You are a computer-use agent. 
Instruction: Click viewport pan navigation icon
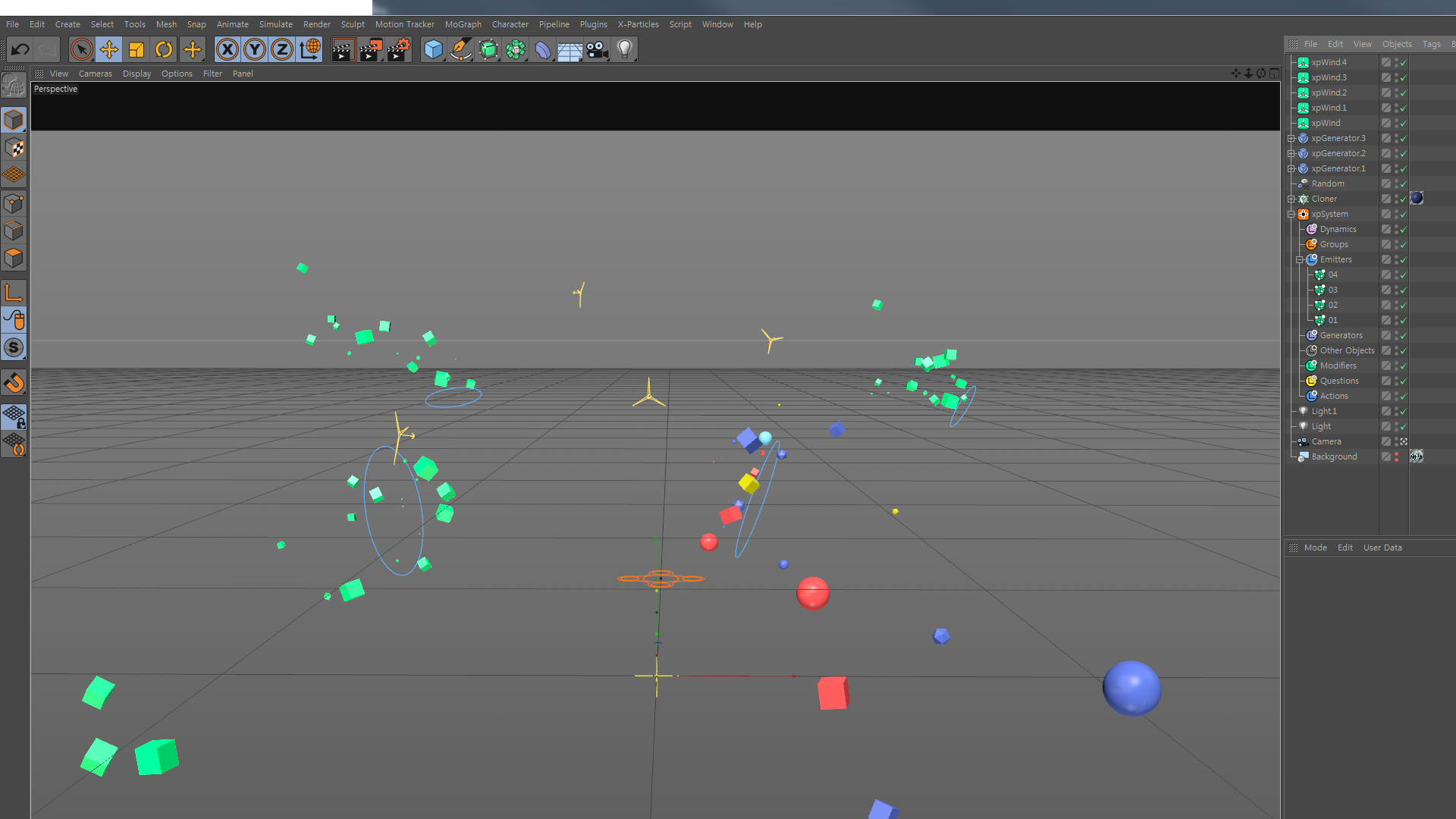1236,74
